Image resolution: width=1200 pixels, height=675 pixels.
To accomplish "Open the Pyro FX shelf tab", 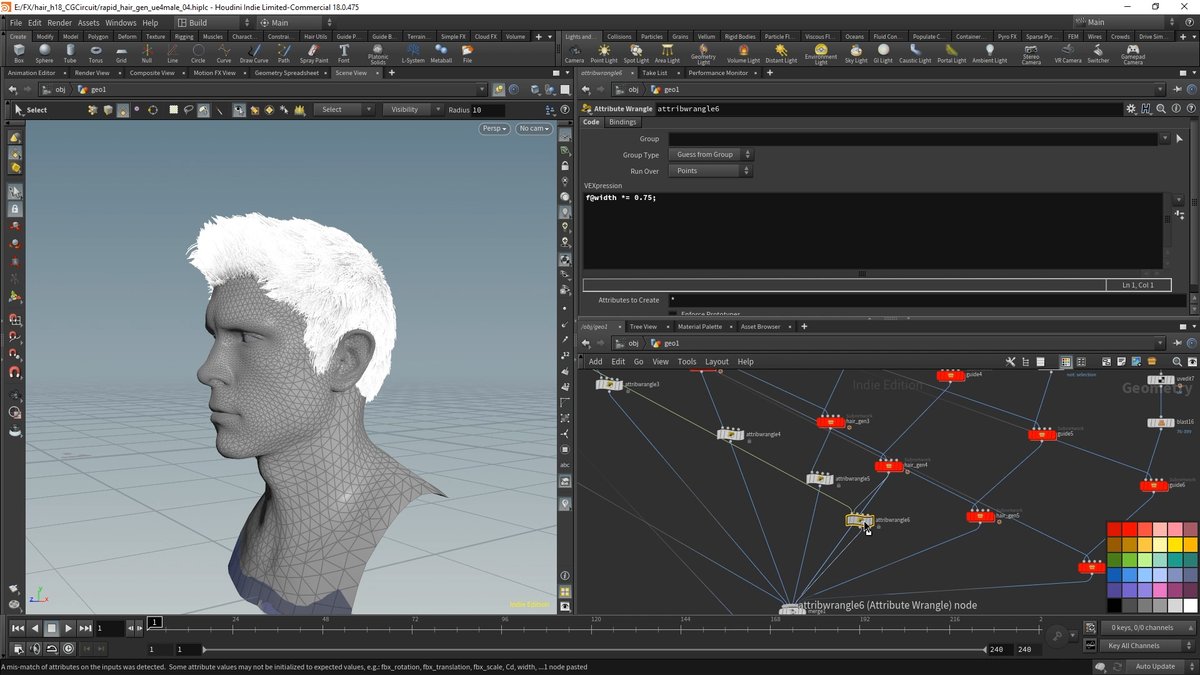I will point(1005,36).
